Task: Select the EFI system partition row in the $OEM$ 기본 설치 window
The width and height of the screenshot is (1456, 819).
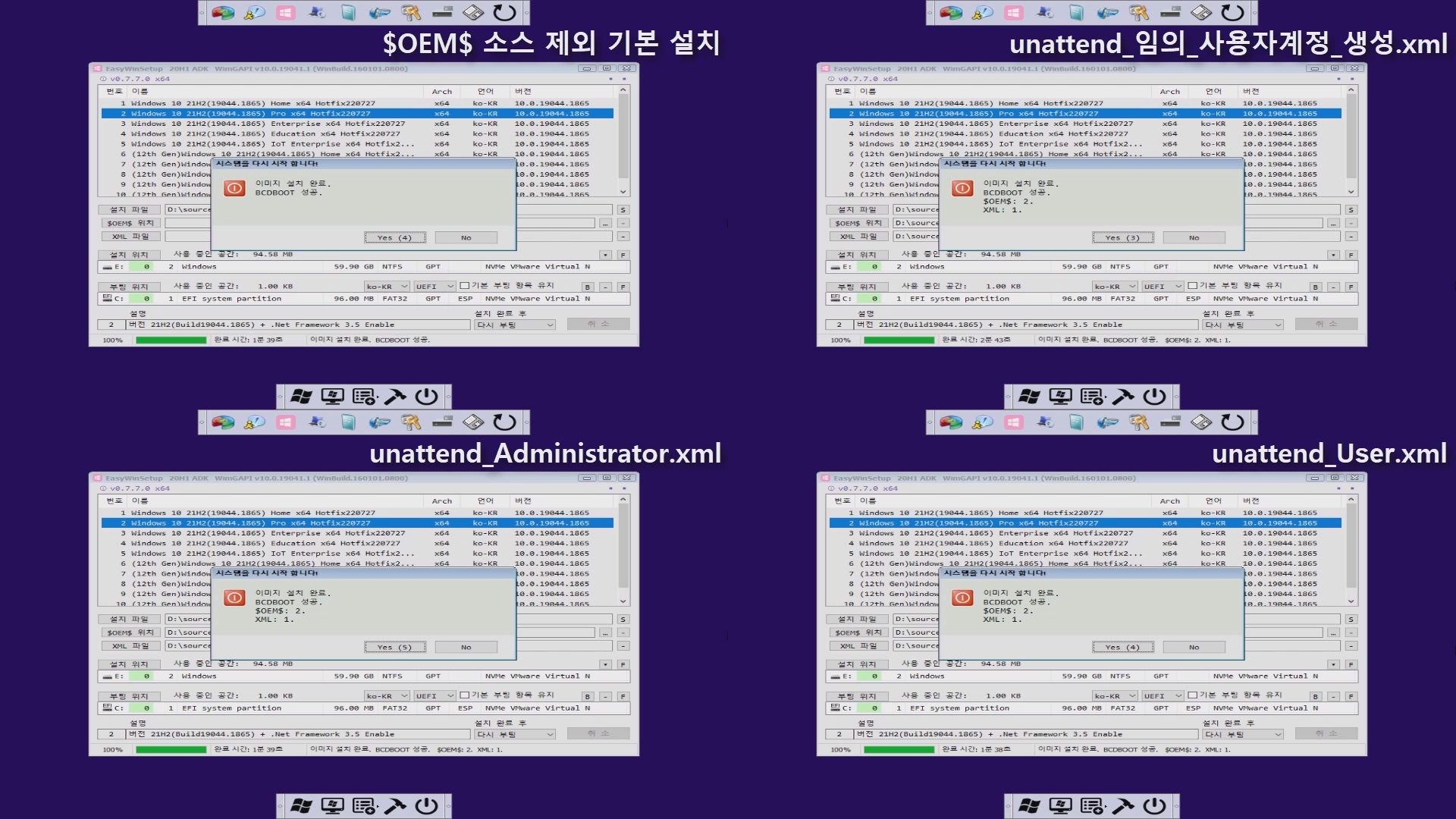Action: (364, 299)
